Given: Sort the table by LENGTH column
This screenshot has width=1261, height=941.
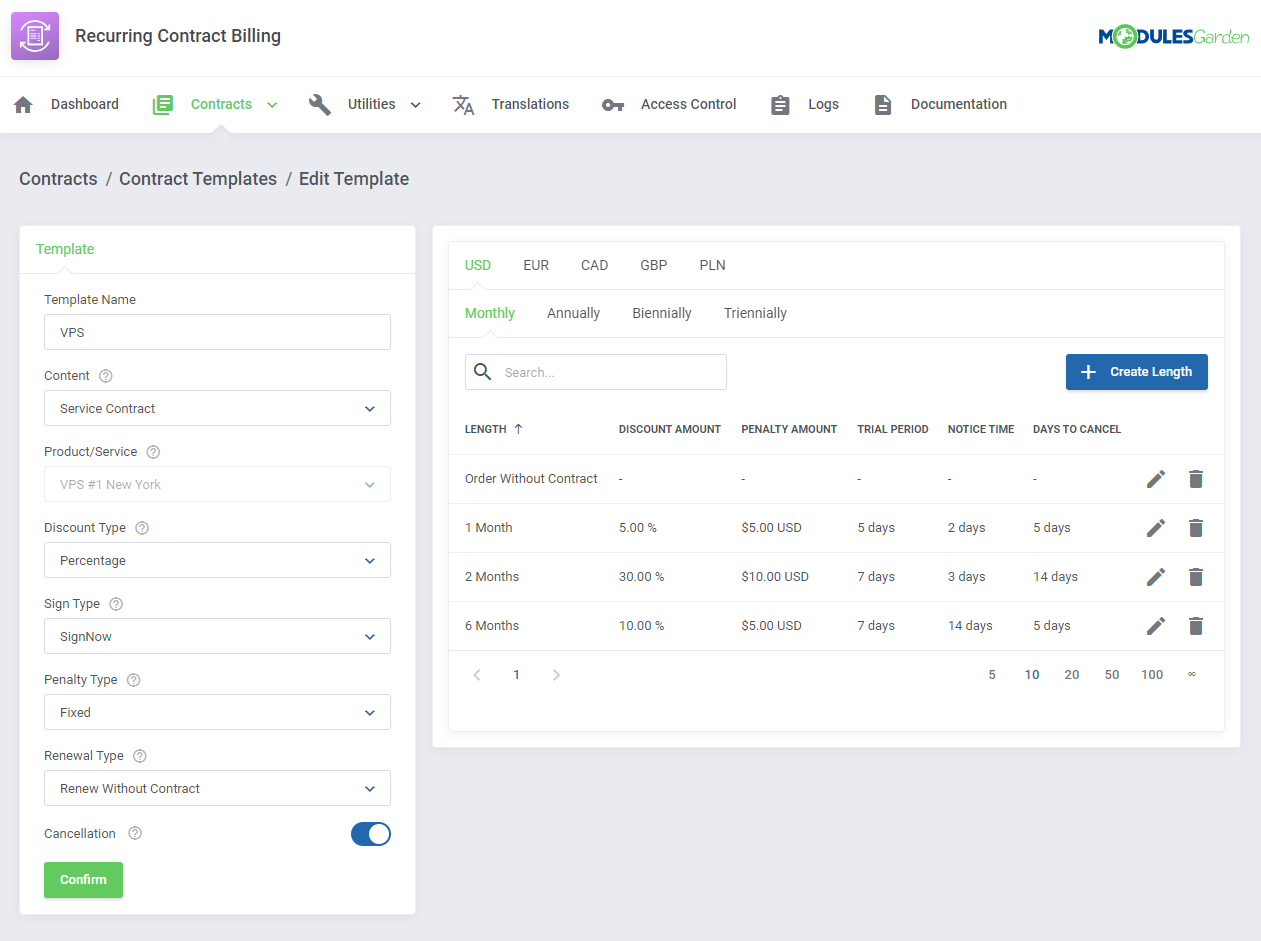Looking at the screenshot, I should [x=493, y=429].
